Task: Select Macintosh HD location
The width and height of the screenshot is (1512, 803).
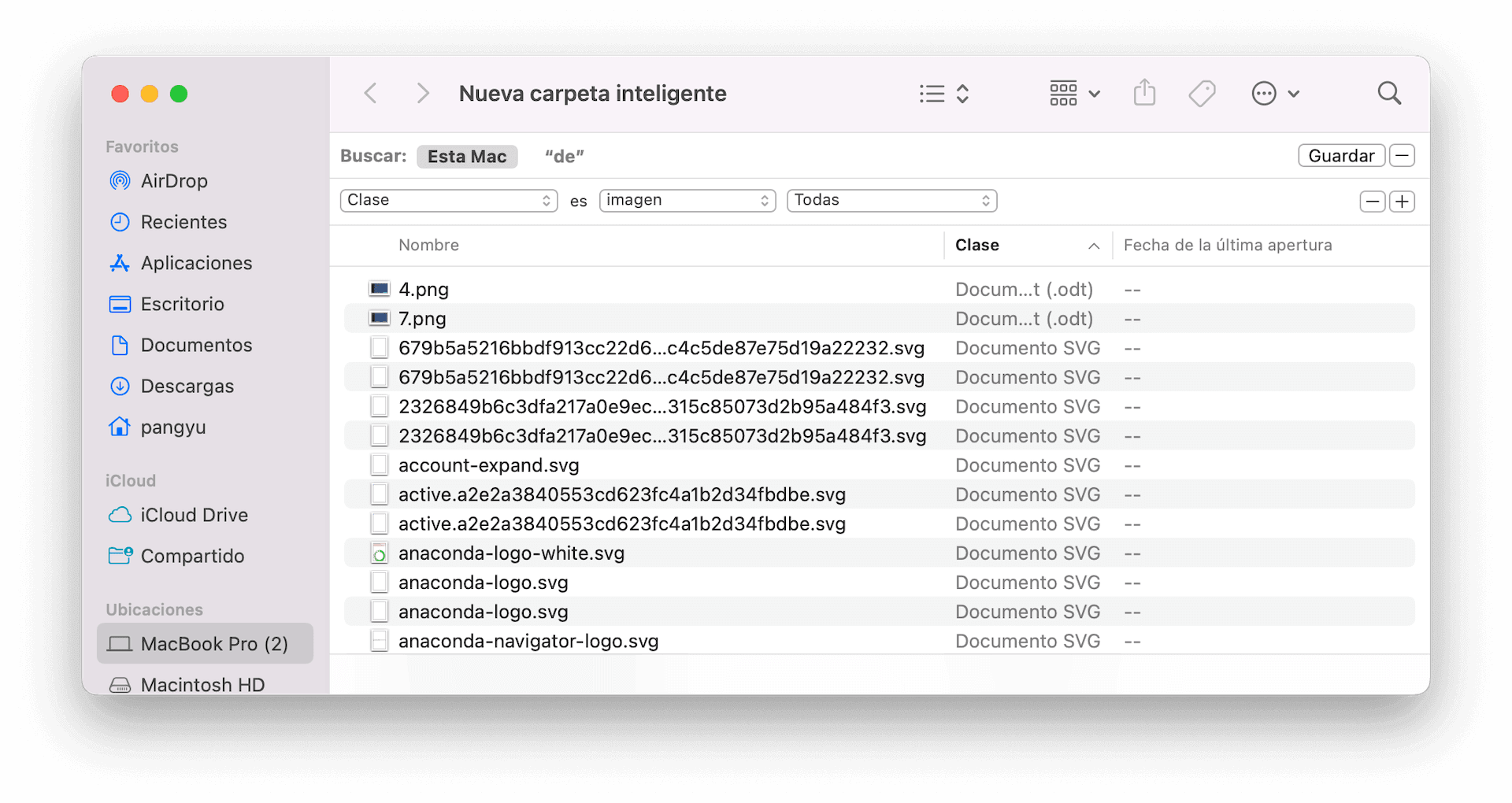Action: 205,684
